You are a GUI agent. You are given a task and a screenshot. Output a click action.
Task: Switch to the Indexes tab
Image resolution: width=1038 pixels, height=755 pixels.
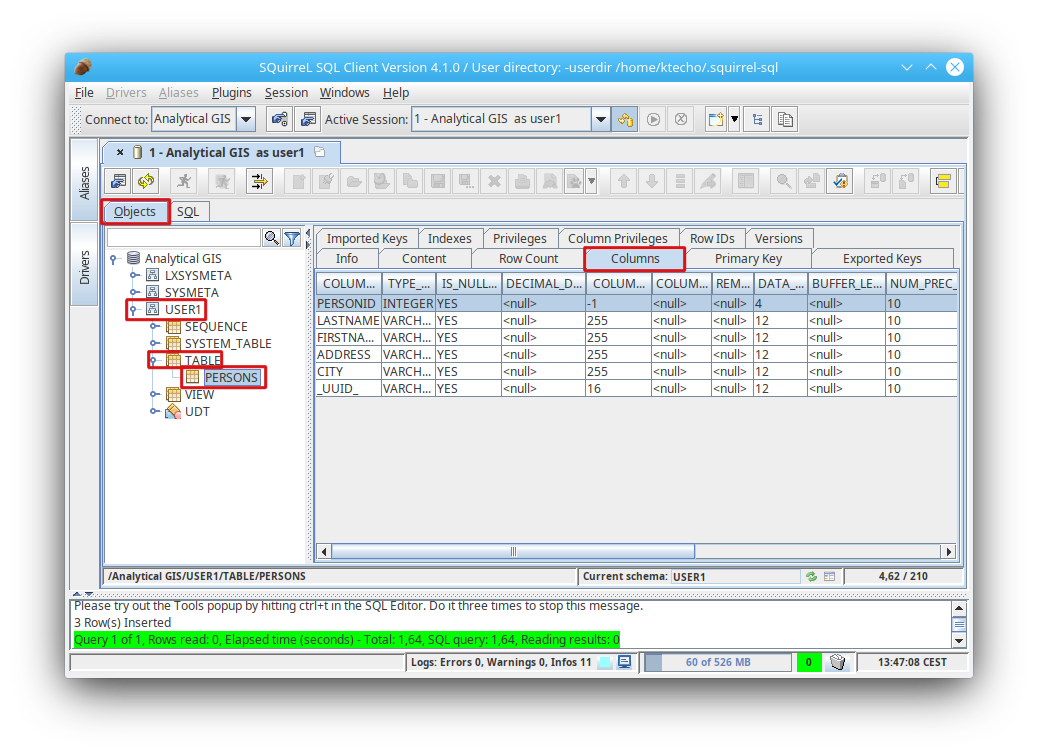click(x=449, y=238)
